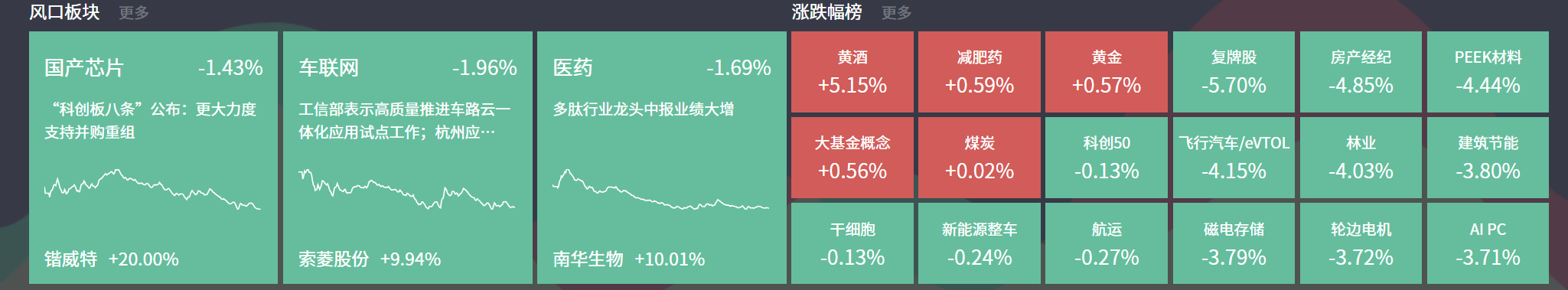Select the 煤炭 +0.02% tile
Viewport: 1568px width, 290px height.
coord(980,158)
